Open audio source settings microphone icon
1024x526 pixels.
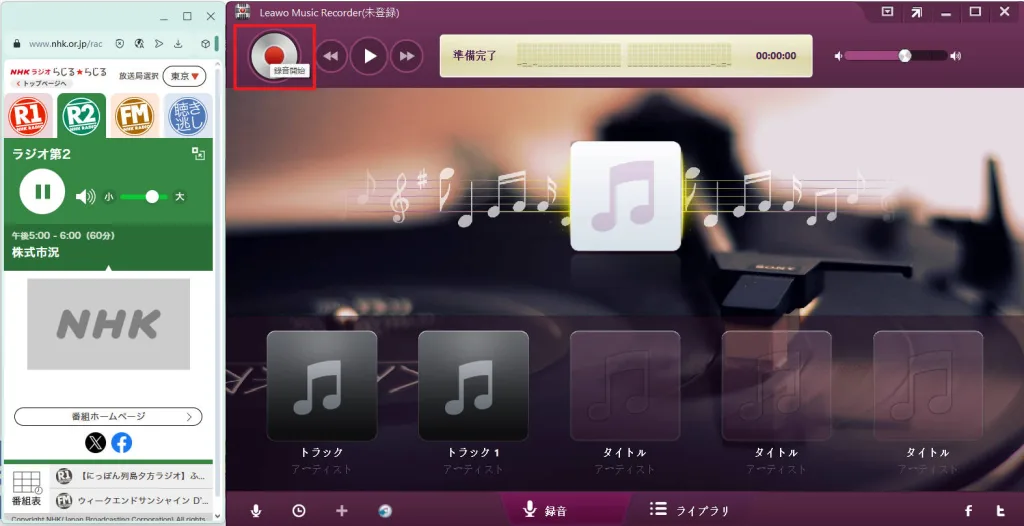tap(256, 511)
